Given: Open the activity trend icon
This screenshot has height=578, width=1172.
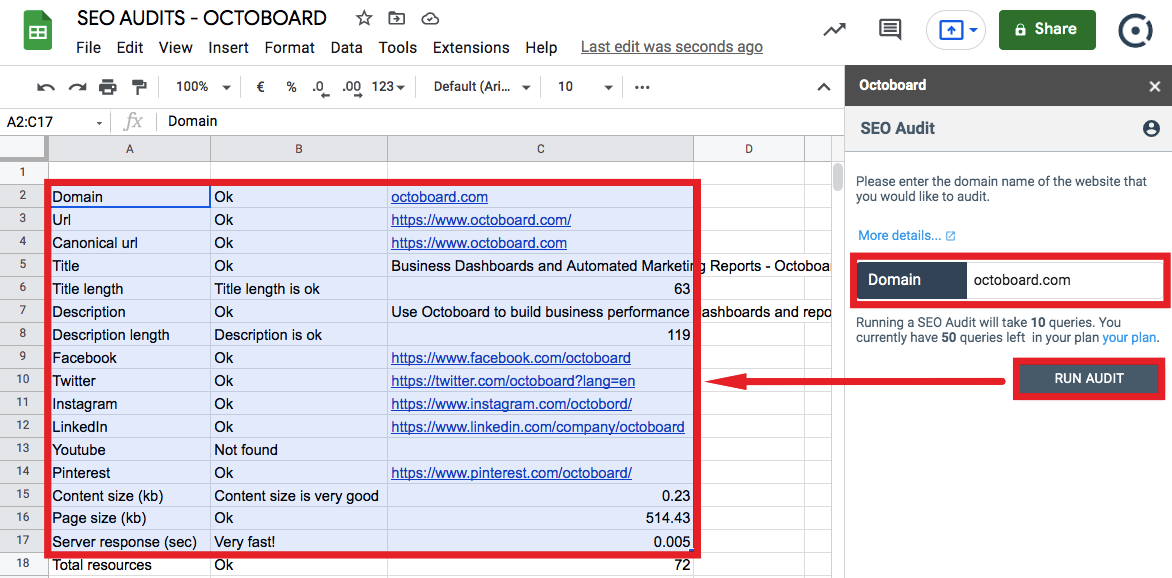Looking at the screenshot, I should tap(834, 30).
